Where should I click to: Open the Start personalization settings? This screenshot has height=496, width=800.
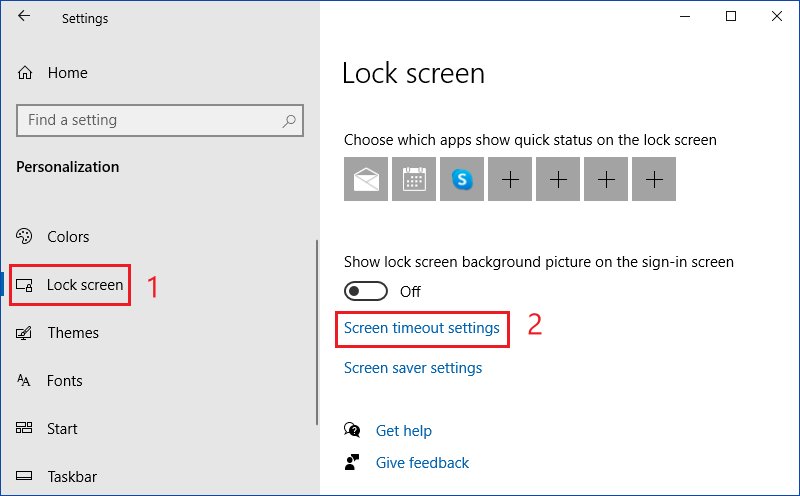(61, 429)
